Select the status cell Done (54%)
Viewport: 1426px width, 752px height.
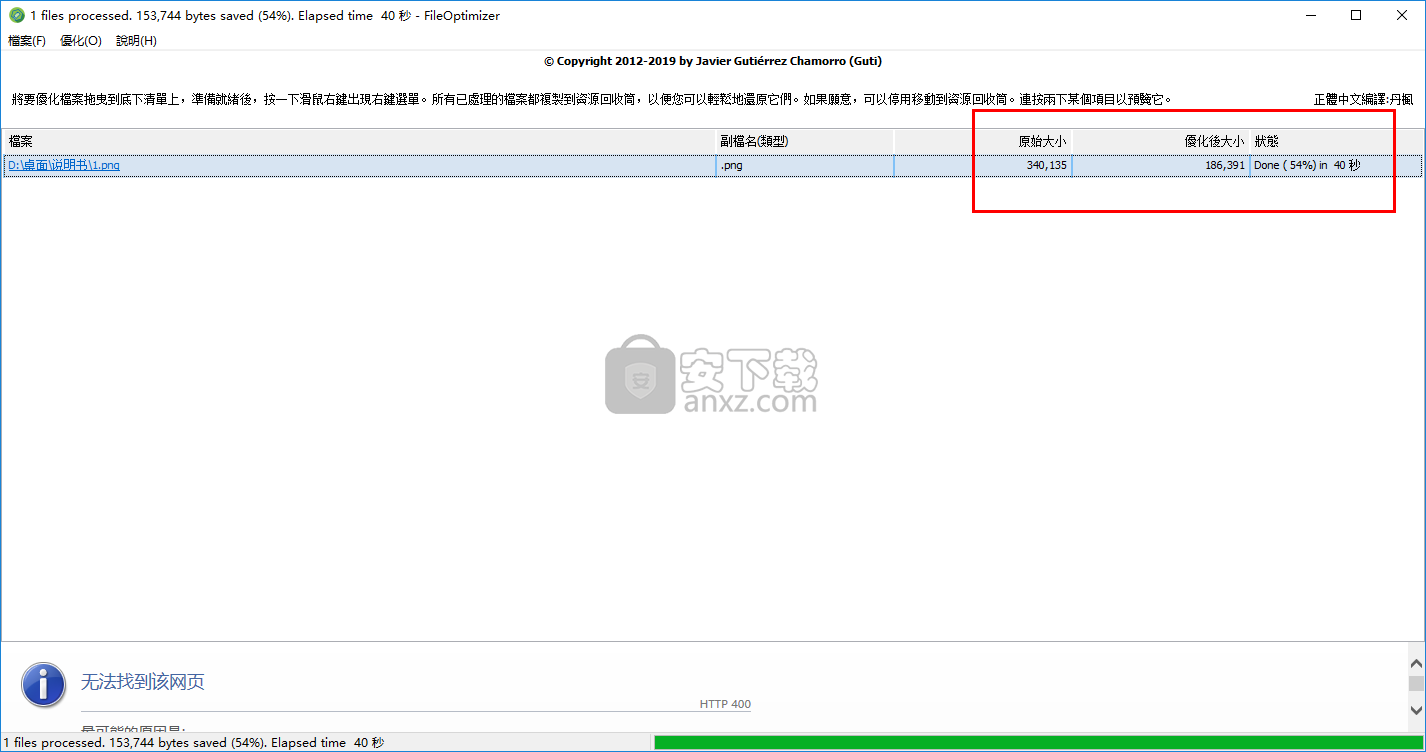(1307, 165)
